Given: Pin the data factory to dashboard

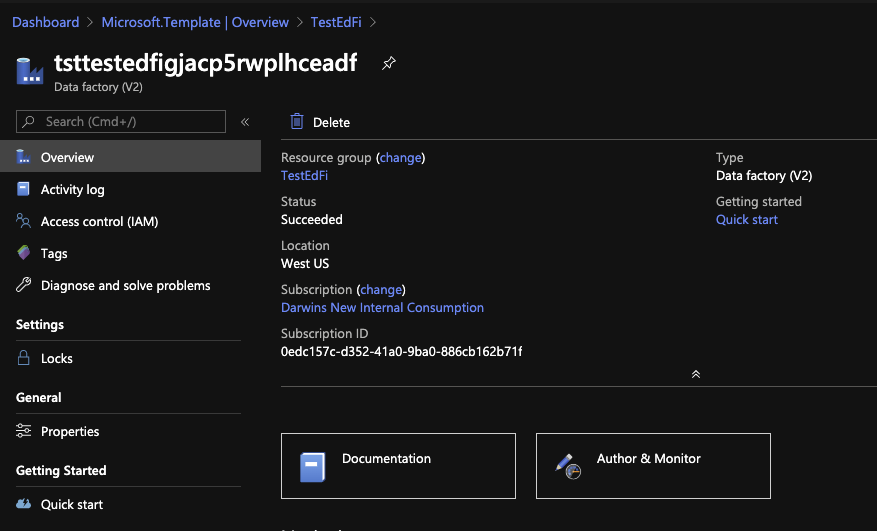Looking at the screenshot, I should 388,63.
